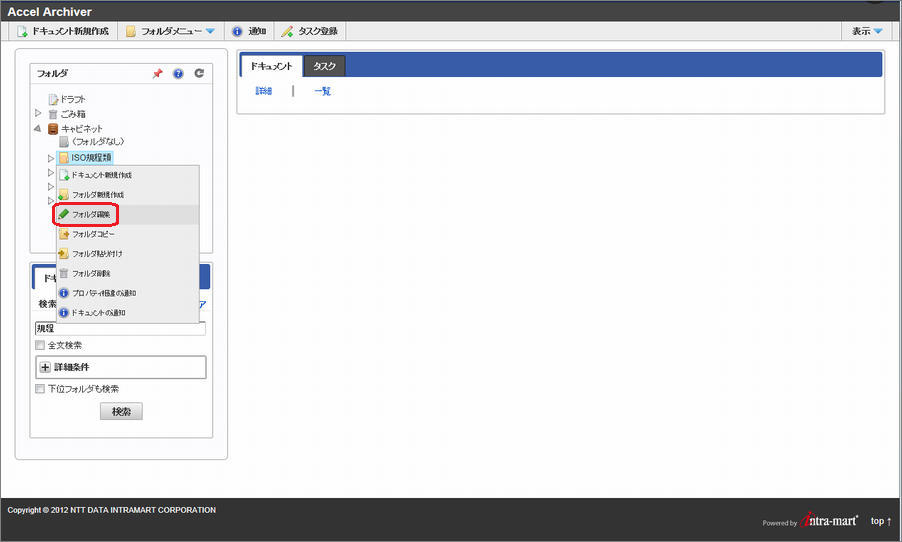Choose ドキュメントの通知 in context menu
902x542 pixels.
[x=128, y=312]
